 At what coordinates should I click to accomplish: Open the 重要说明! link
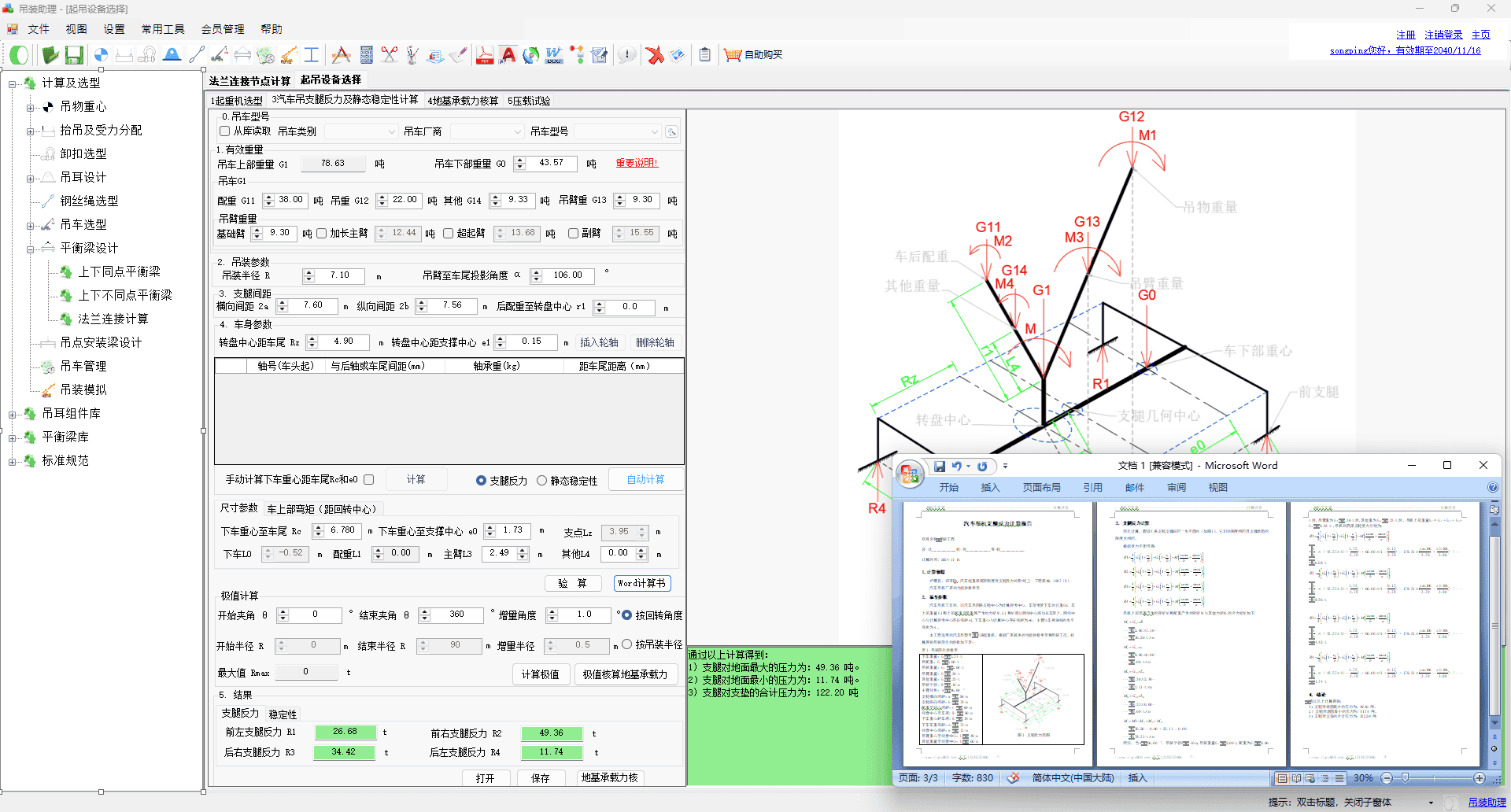click(x=636, y=163)
